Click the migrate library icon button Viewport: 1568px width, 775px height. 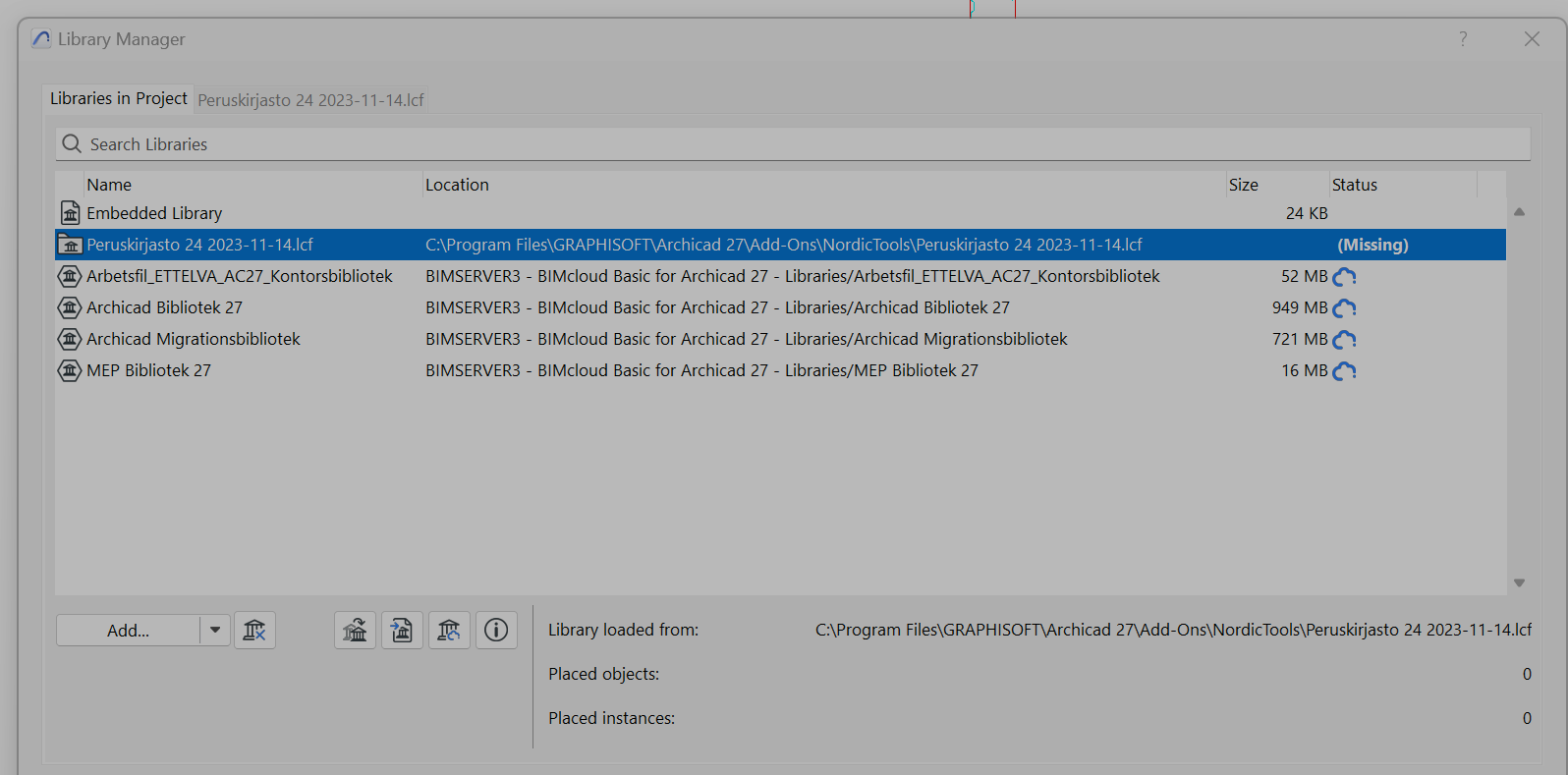[355, 630]
